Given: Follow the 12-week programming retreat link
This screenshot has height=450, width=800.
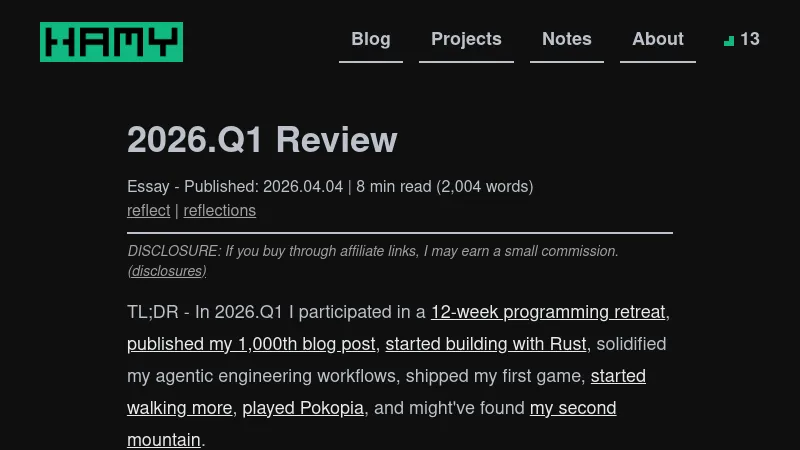Looking at the screenshot, I should coord(548,312).
